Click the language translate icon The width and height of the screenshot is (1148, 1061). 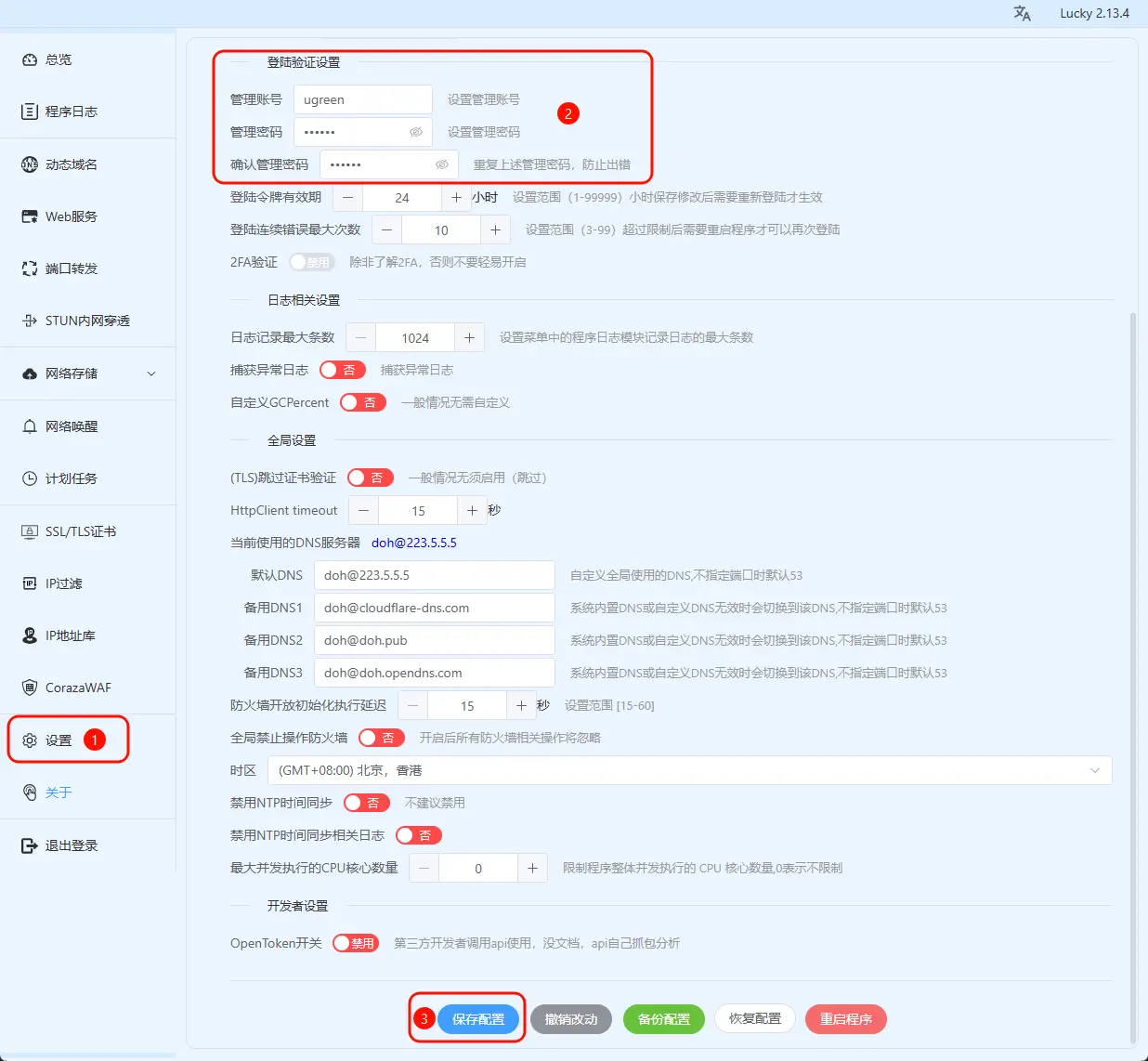(x=1022, y=13)
